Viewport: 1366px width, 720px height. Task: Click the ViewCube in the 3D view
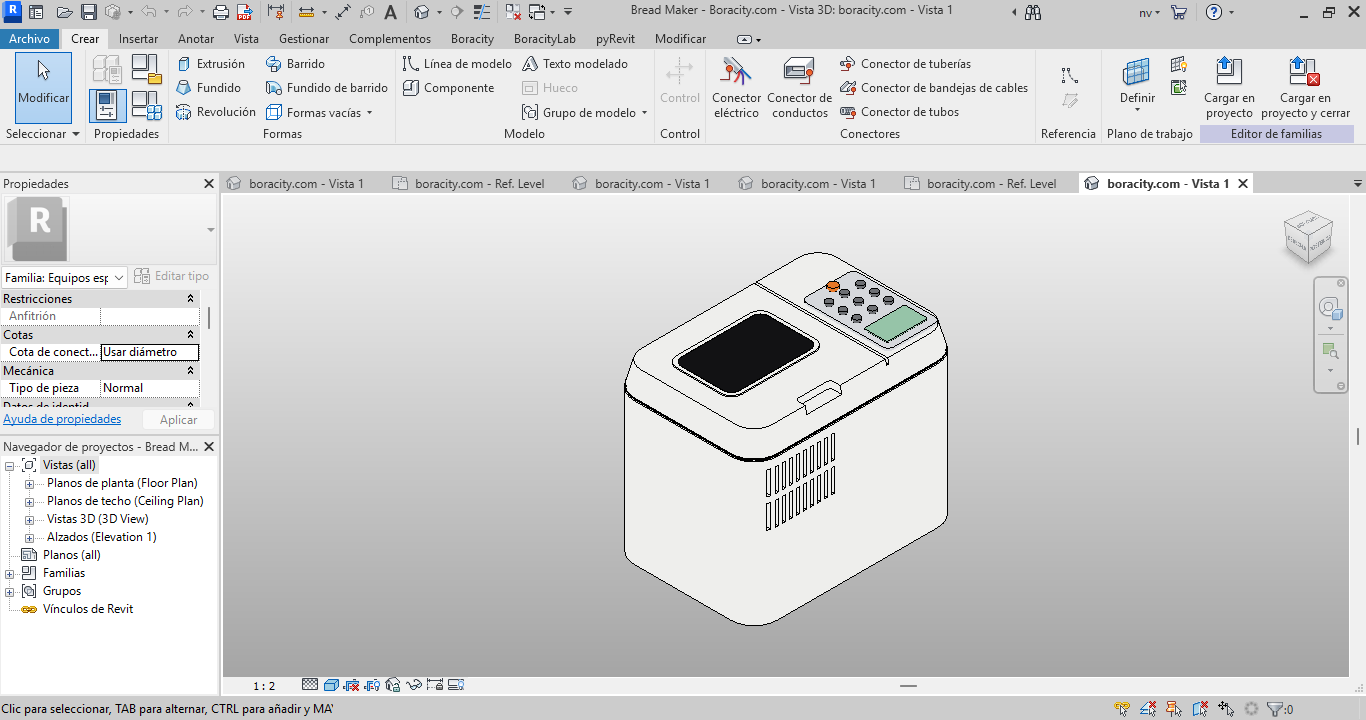1308,238
